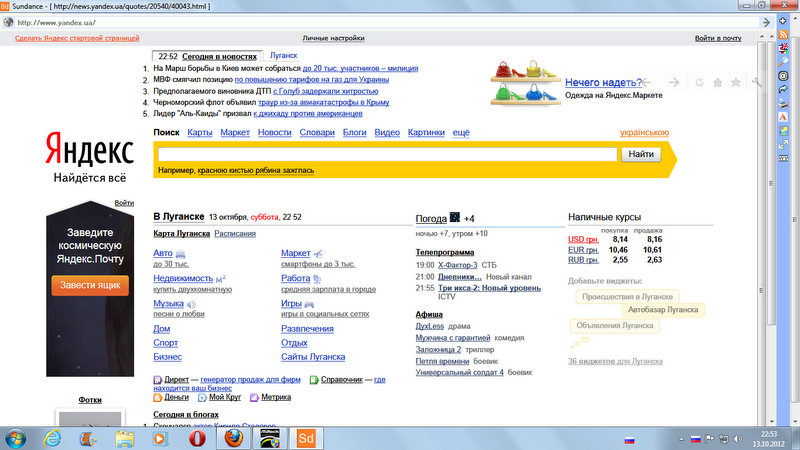800x450 pixels.
Task: Open the Карты search tab
Action: point(199,132)
